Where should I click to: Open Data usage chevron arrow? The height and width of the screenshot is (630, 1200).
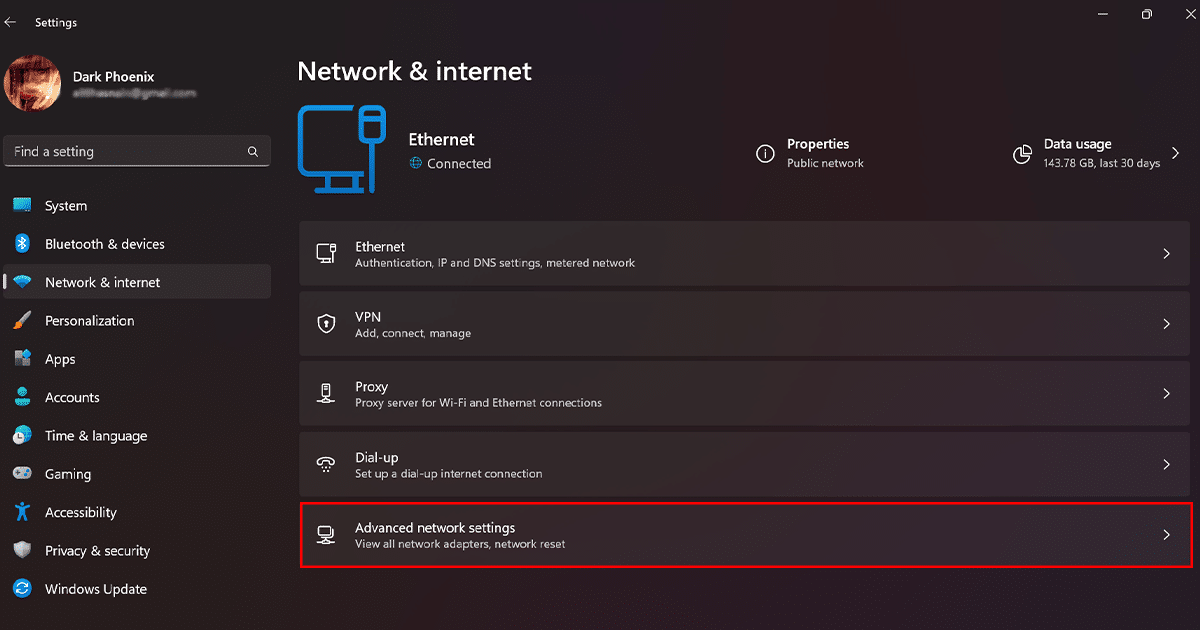[1175, 154]
